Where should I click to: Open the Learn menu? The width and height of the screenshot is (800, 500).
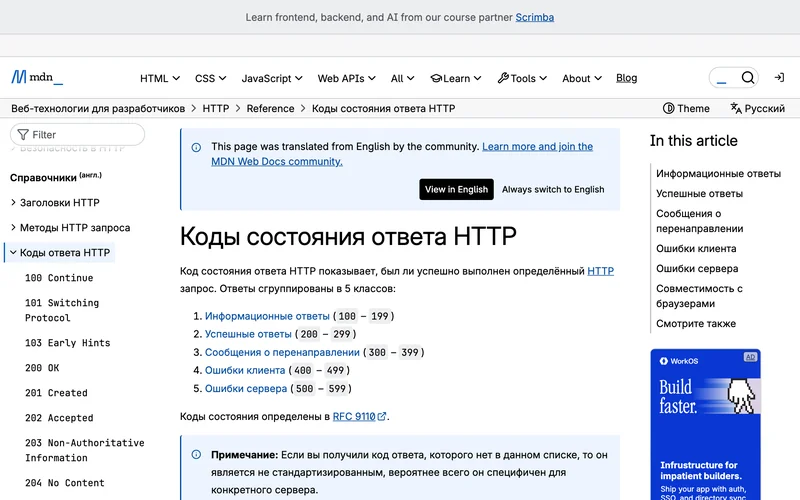(456, 78)
